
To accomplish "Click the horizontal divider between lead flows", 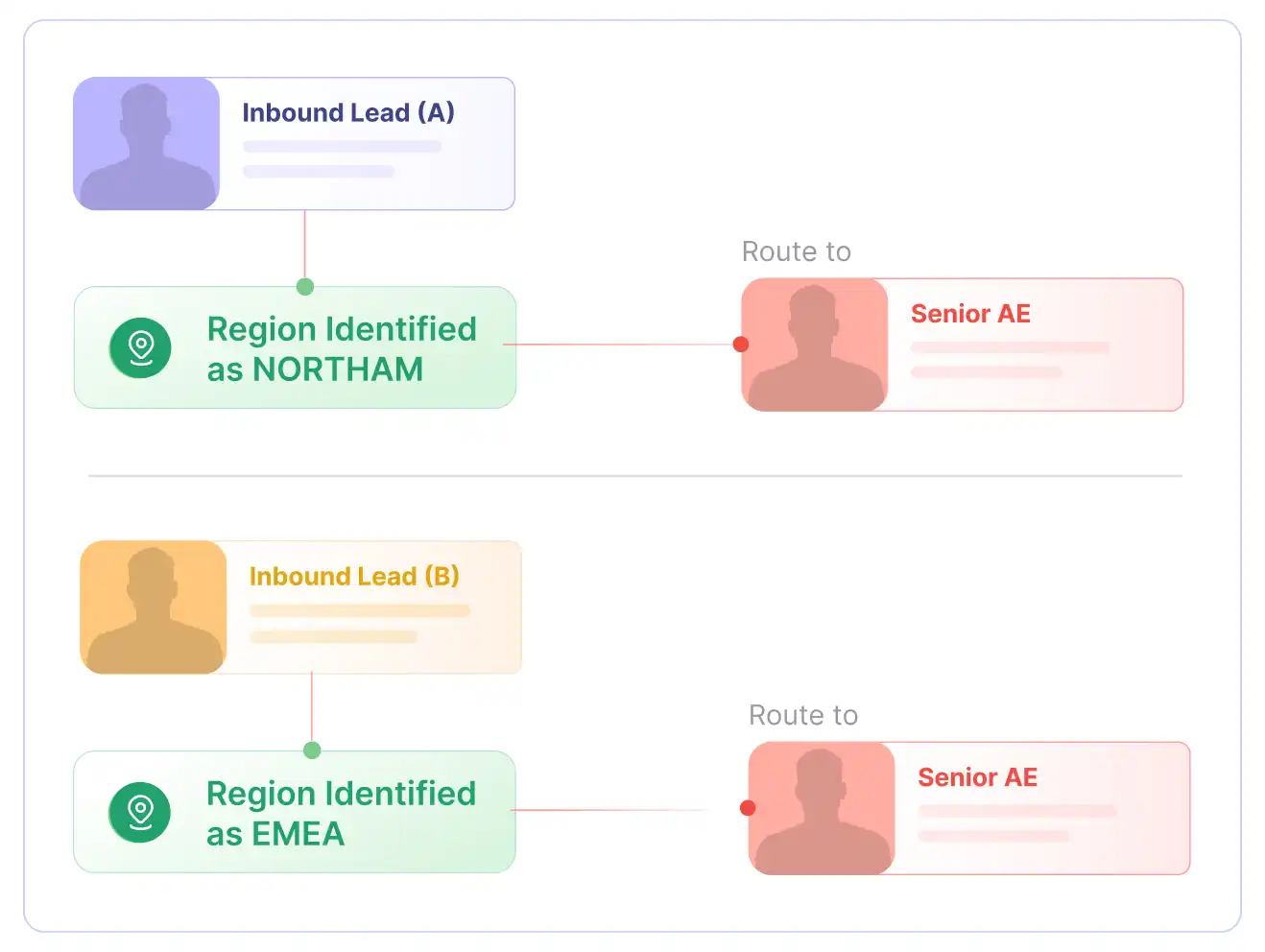I will [635, 475].
